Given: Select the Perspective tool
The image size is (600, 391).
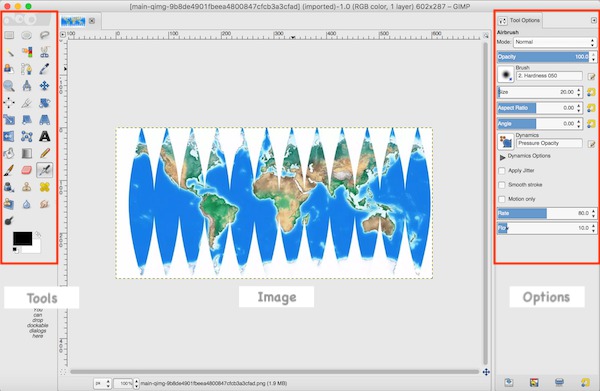Looking at the screenshot, I should [44, 119].
